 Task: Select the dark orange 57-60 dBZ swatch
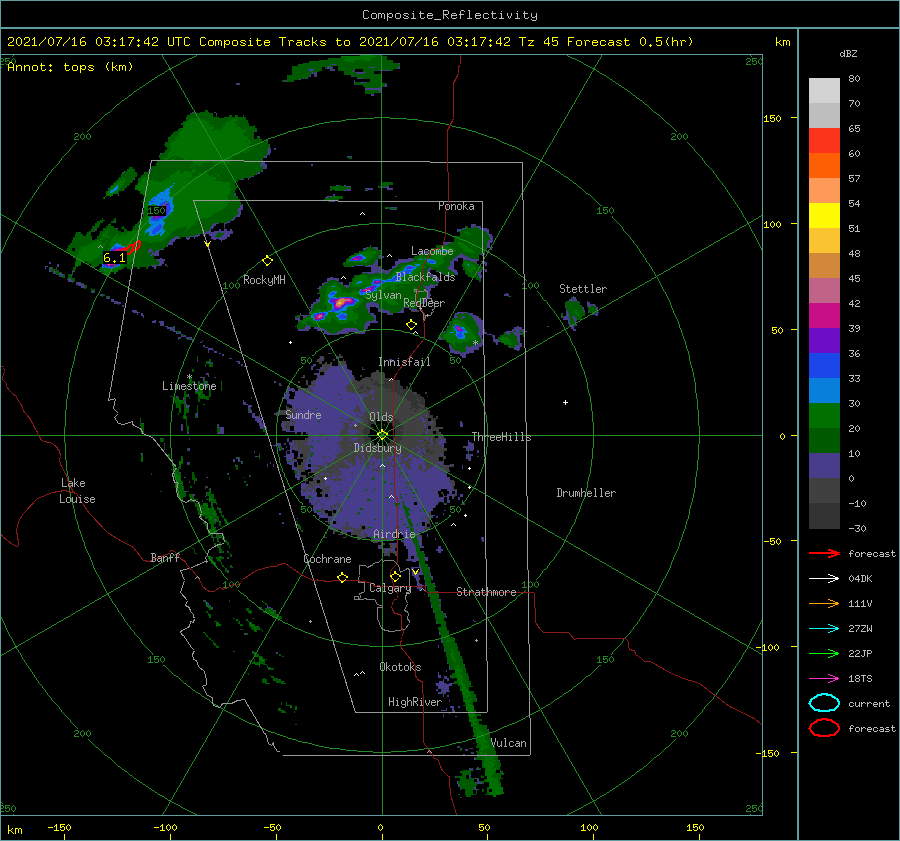(824, 166)
